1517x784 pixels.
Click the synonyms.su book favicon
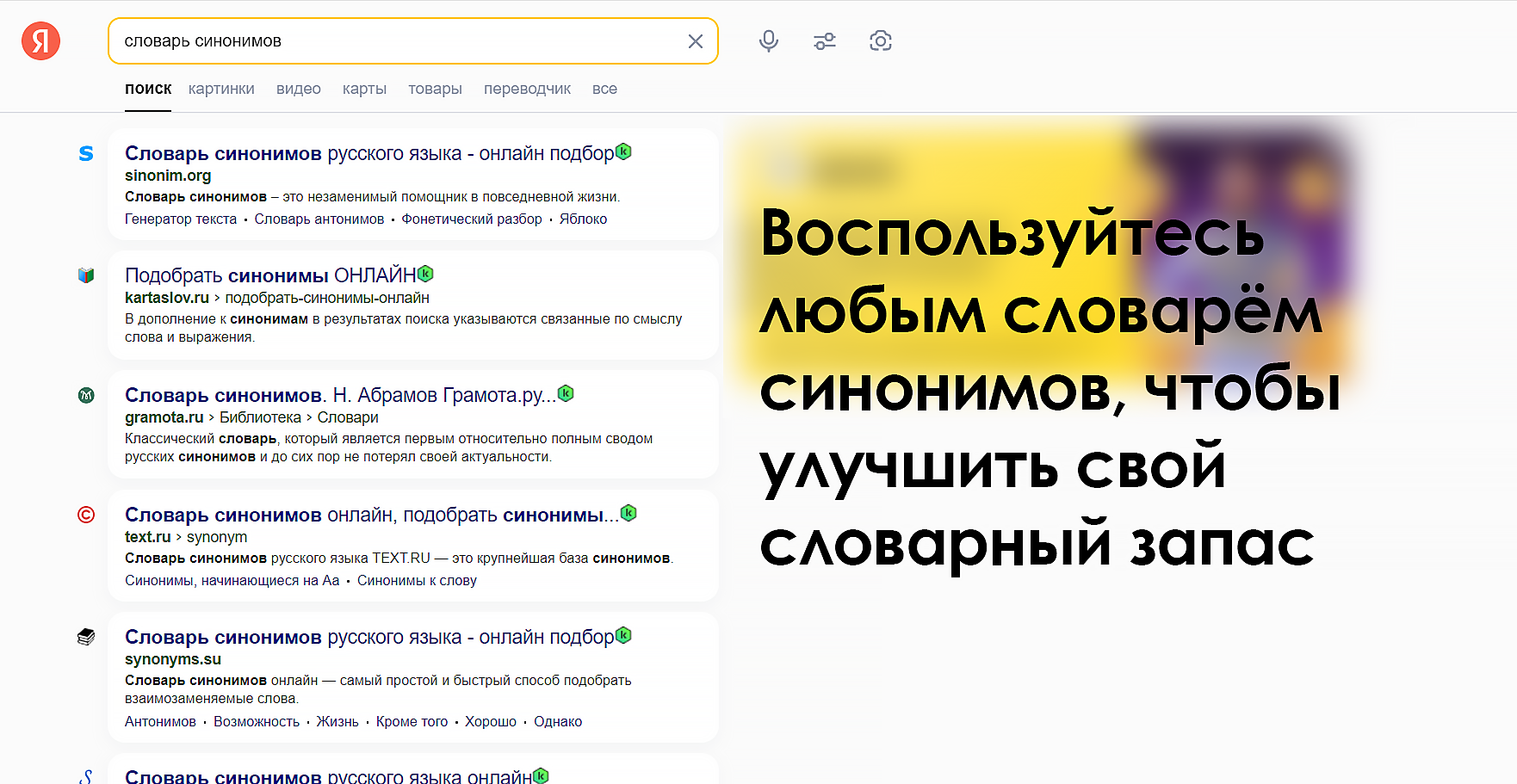[x=86, y=637]
